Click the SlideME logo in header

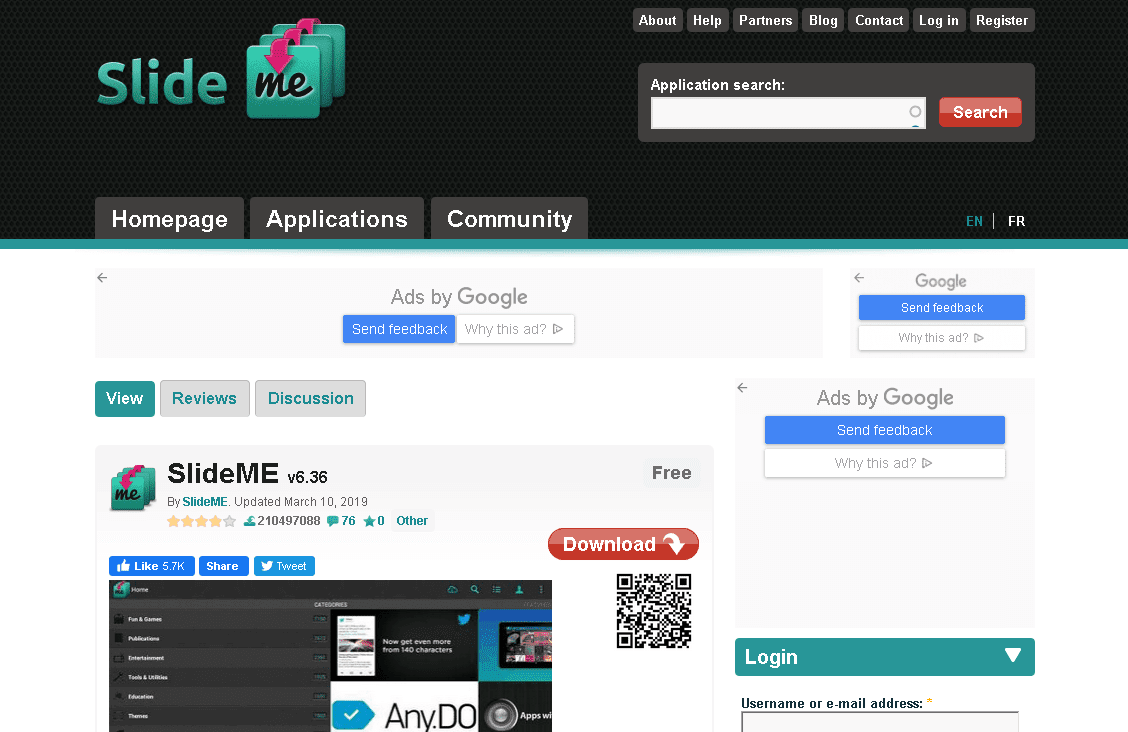(222, 70)
